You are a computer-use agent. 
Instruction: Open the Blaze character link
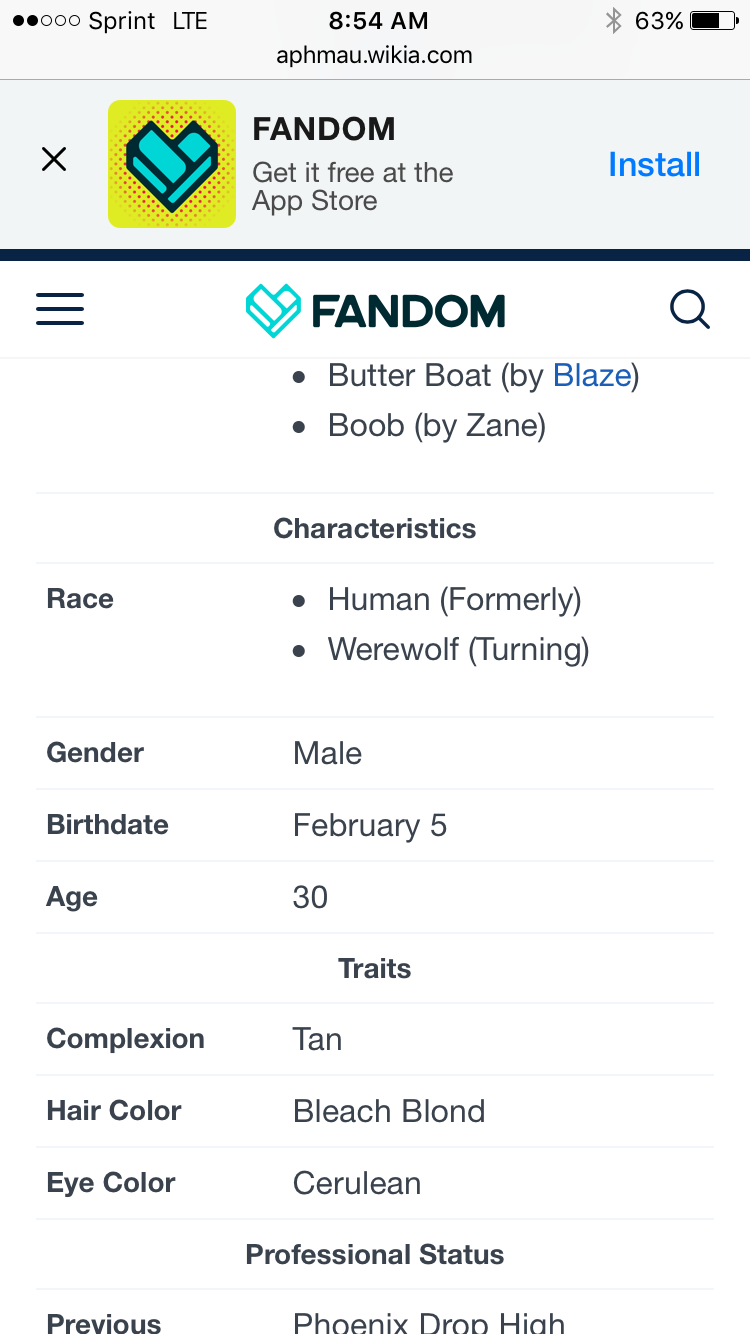[592, 375]
